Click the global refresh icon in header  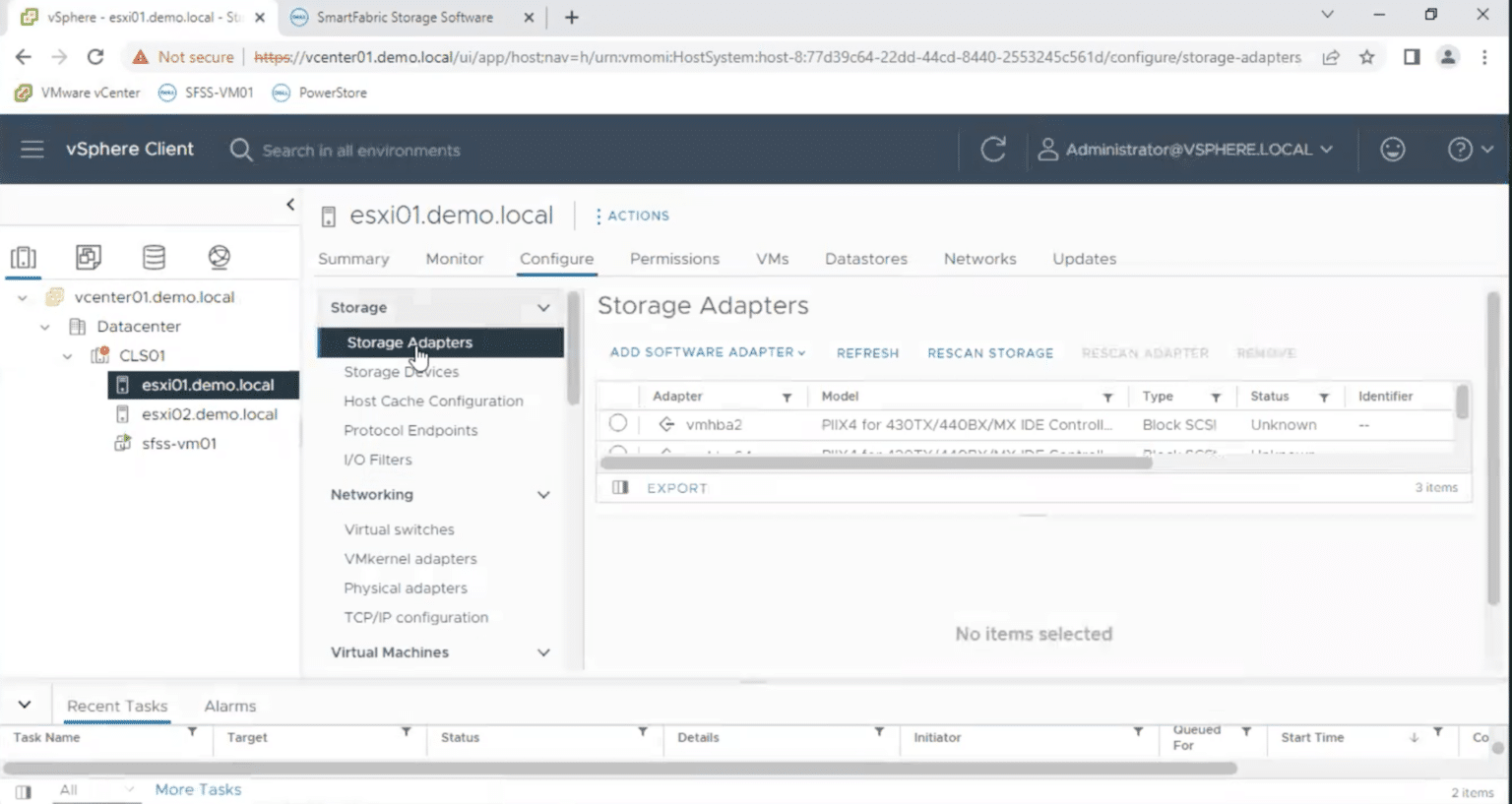(x=993, y=150)
